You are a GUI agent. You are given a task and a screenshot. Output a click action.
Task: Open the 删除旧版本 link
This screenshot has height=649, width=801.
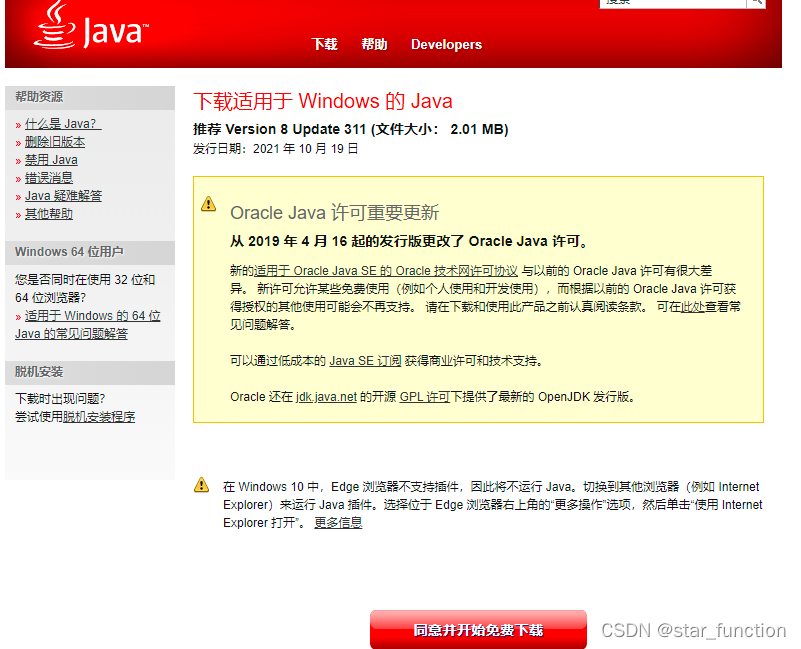55,142
